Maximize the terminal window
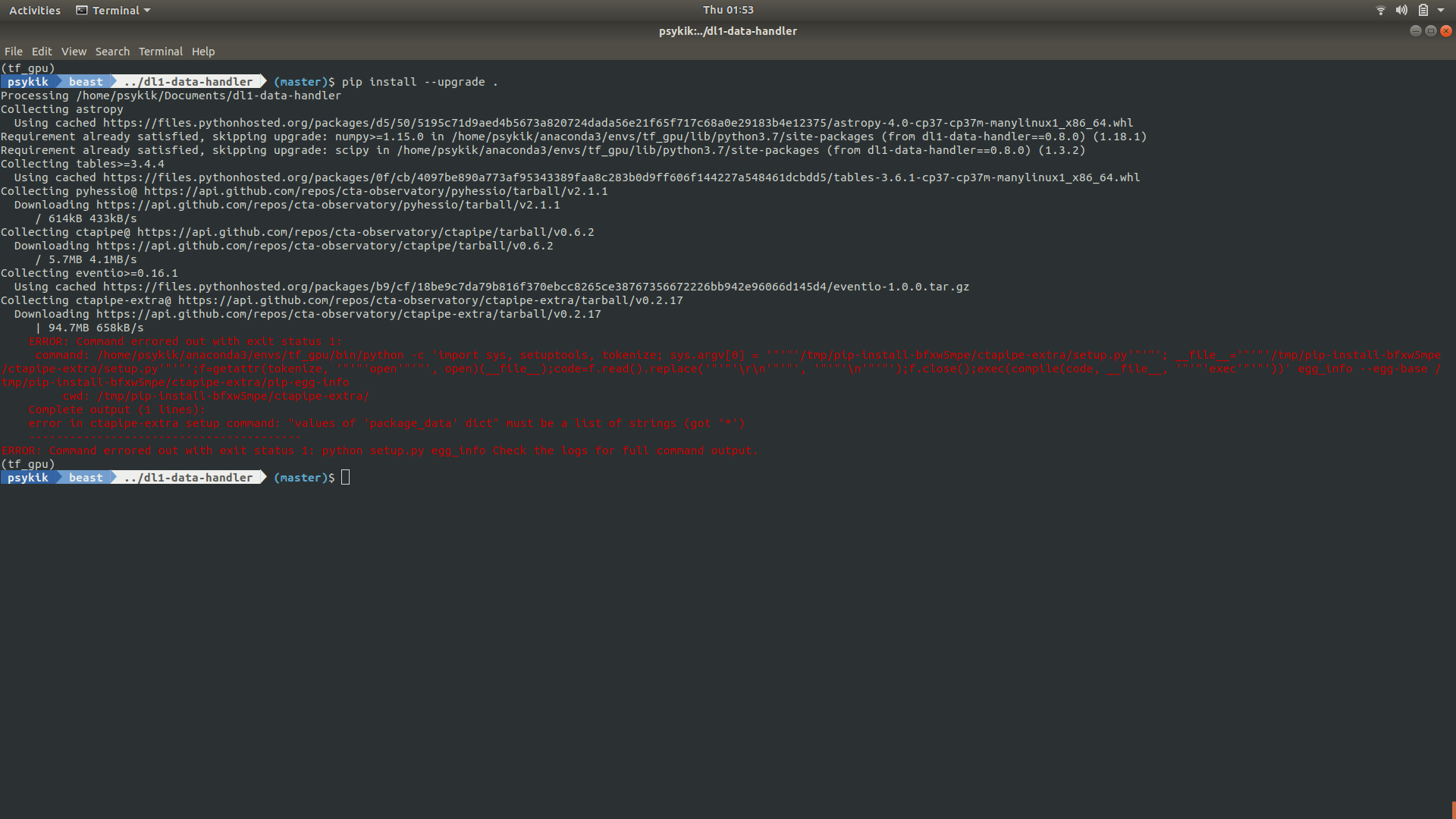The height and width of the screenshot is (819, 1456). click(x=1431, y=31)
